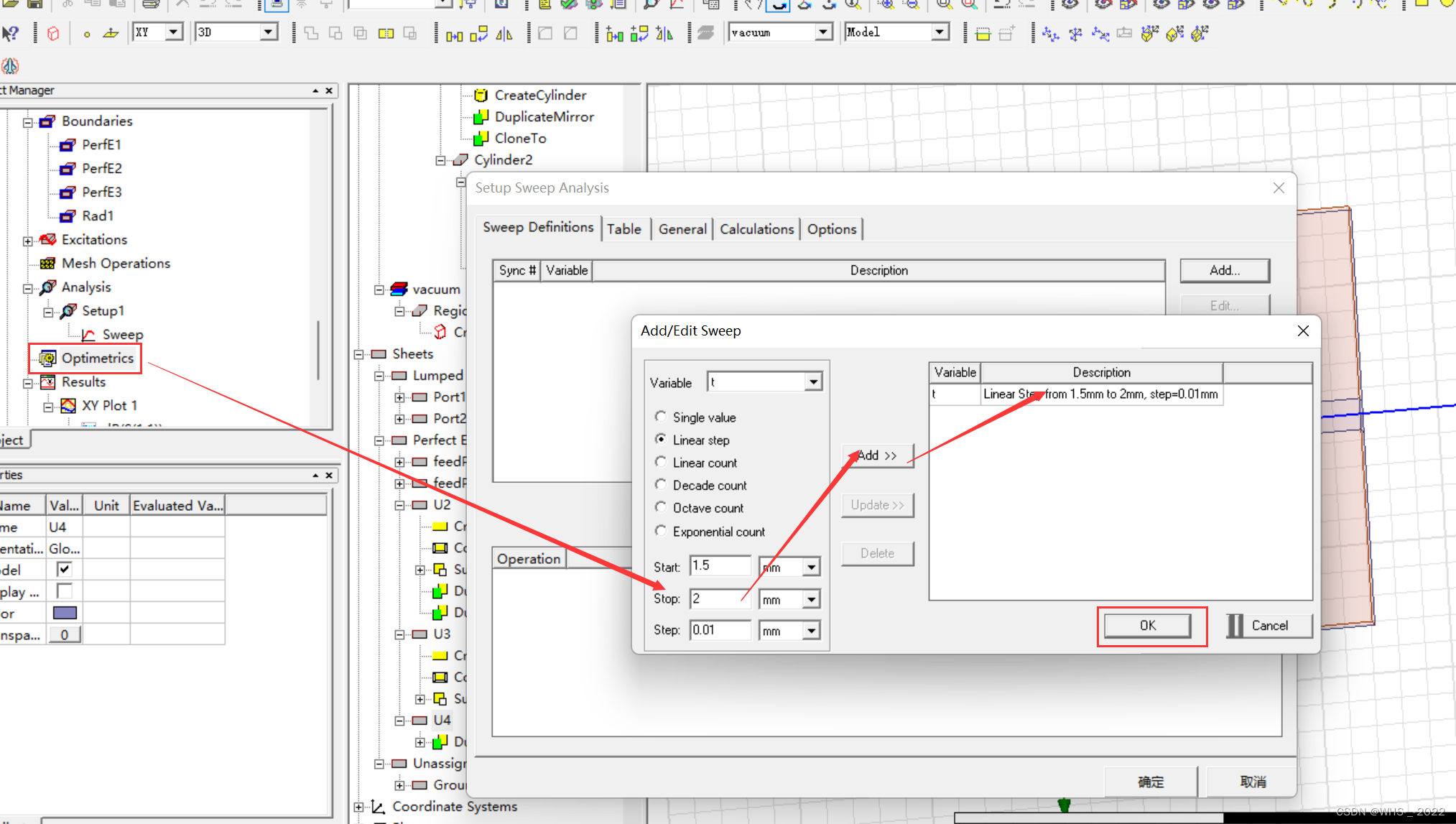Click the blue color swatch in properties
Viewport: 1456px width, 824px height.
click(x=65, y=613)
